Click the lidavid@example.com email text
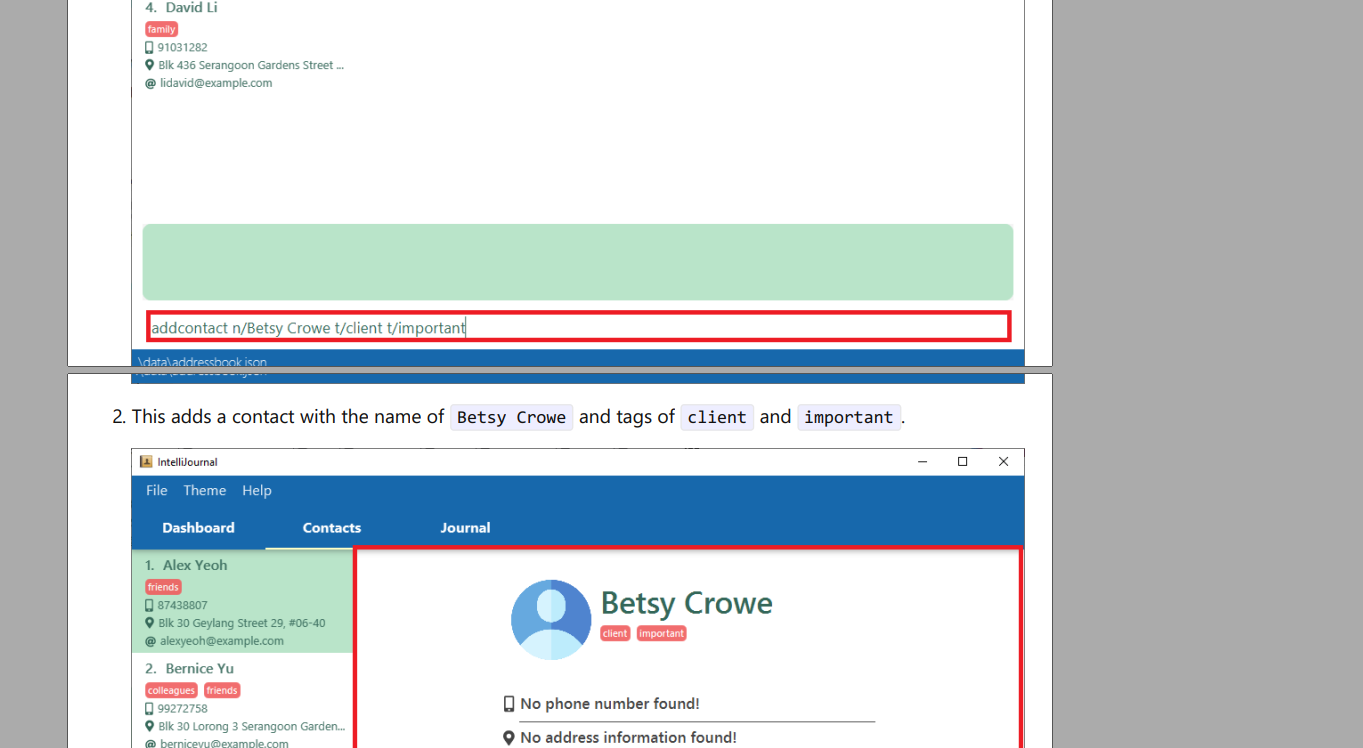This screenshot has height=748, width=1363. click(216, 83)
